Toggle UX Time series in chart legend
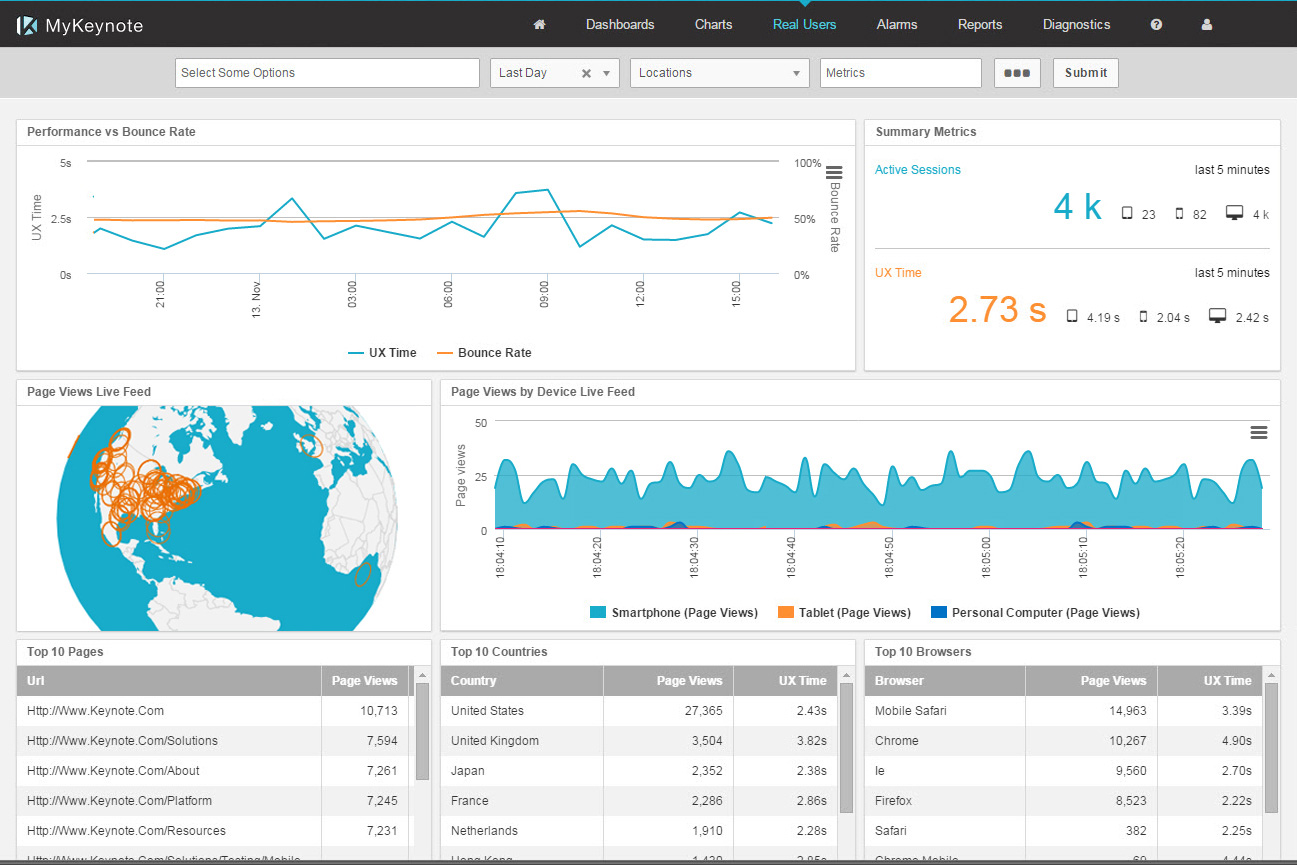The height and width of the screenshot is (865, 1297). (x=382, y=353)
